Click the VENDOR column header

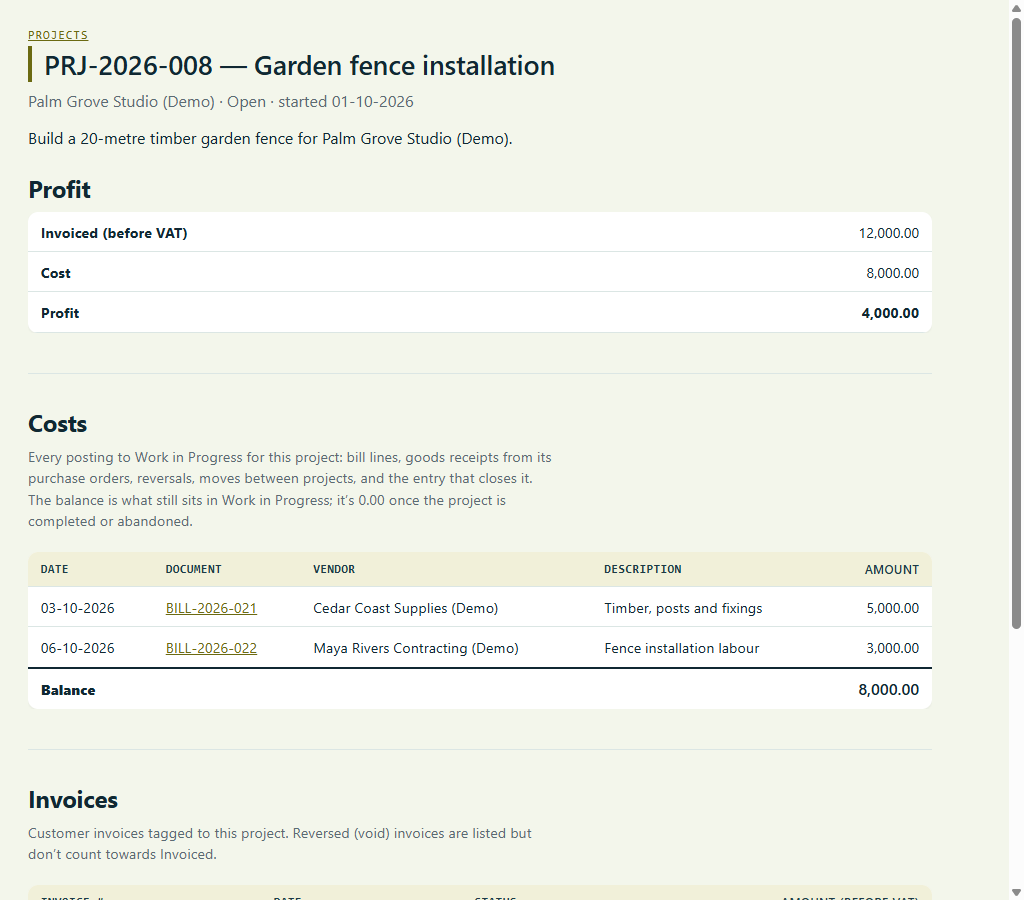pos(334,570)
